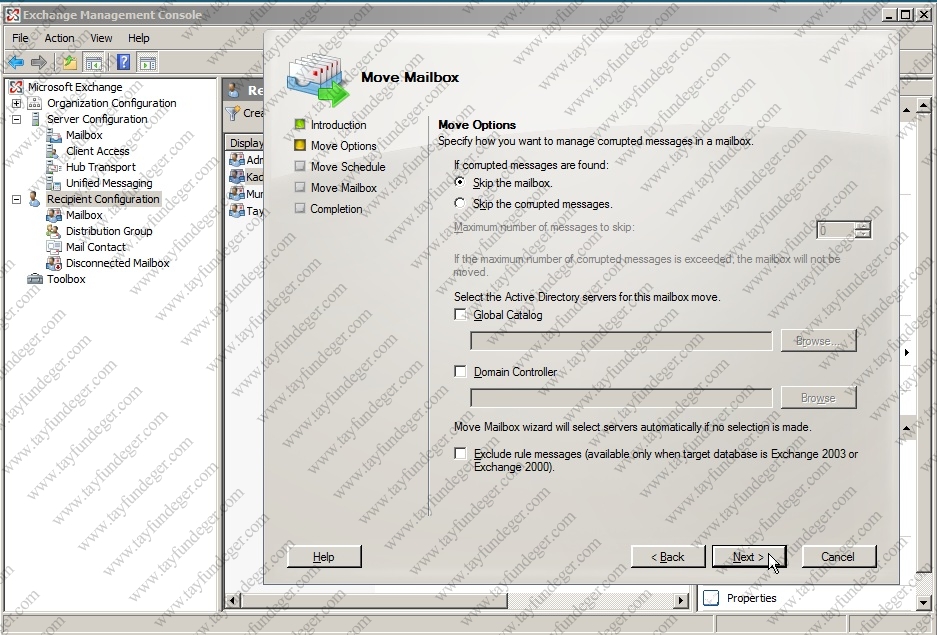Image resolution: width=937 pixels, height=635 pixels.
Task: Toggle the Show/Hide Console Tree toolbar icon
Action: [93, 62]
